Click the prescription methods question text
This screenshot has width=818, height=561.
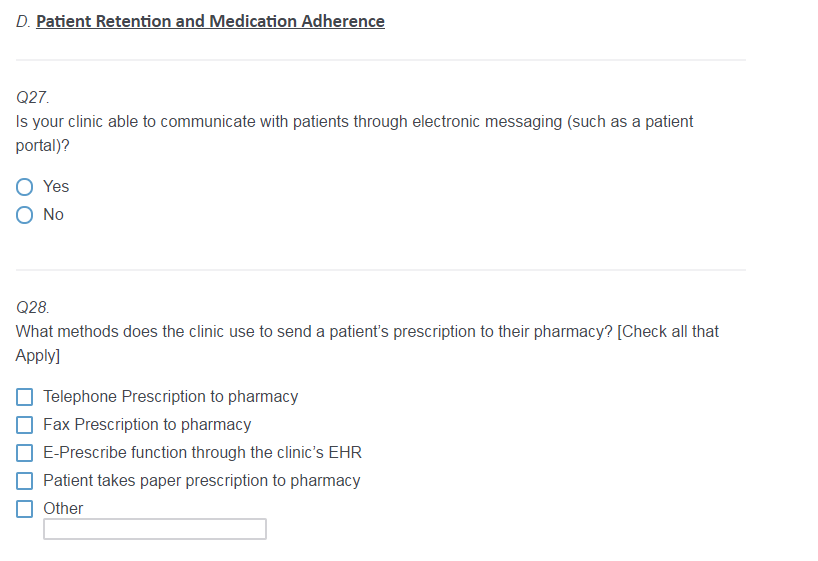(x=367, y=331)
